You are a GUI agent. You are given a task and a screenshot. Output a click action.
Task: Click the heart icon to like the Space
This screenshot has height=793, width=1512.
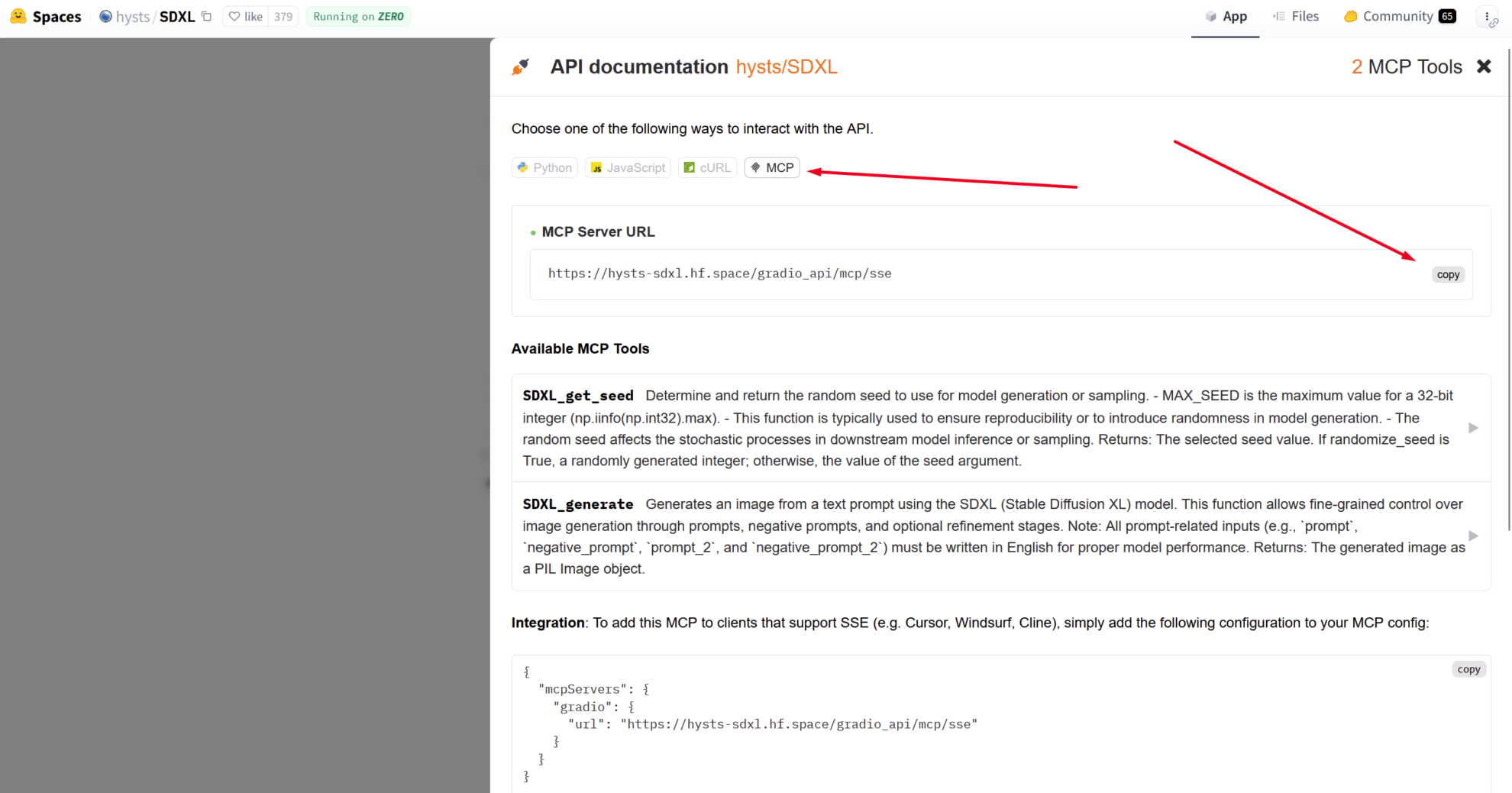(234, 16)
